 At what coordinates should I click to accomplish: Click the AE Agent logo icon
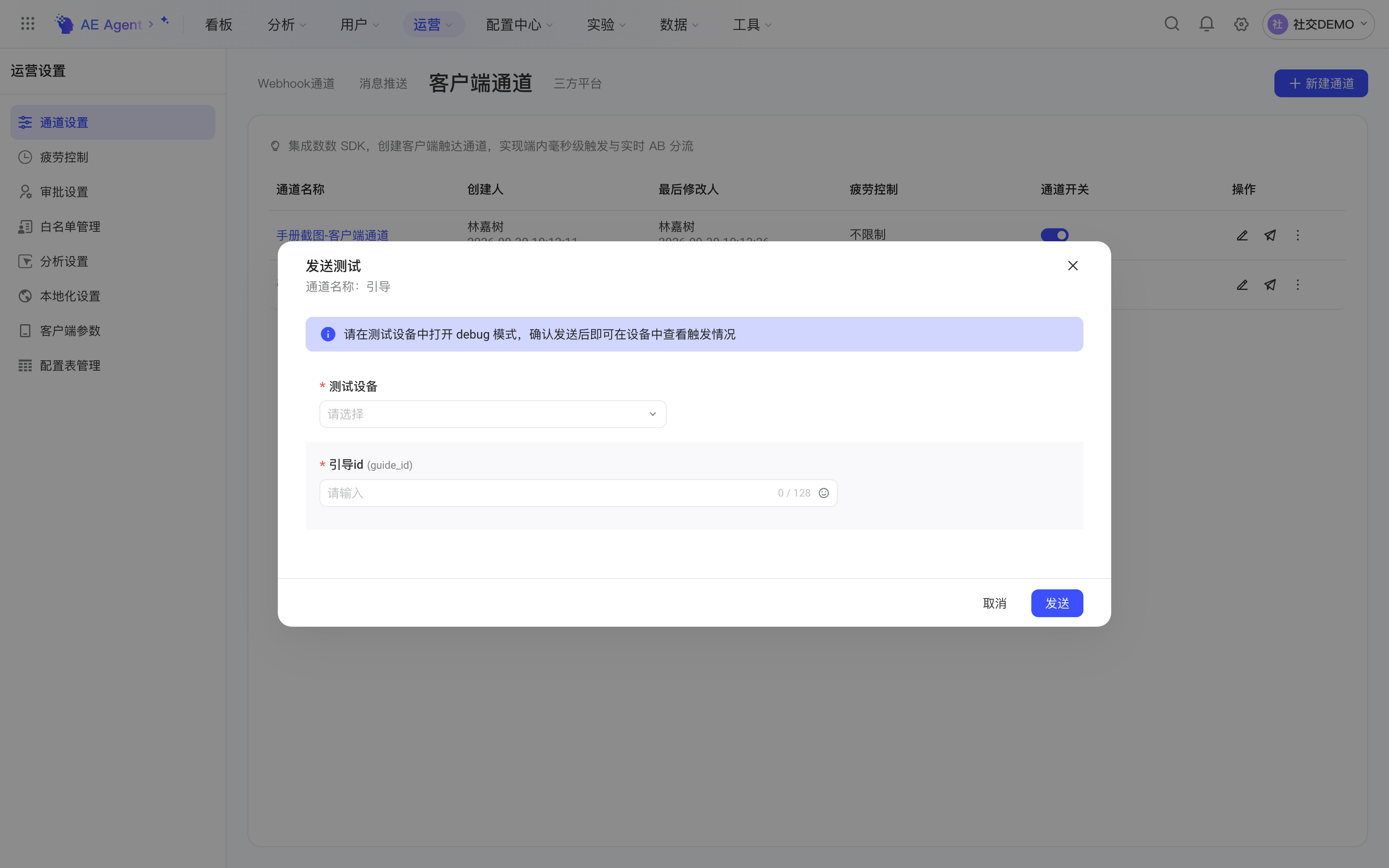(x=64, y=23)
